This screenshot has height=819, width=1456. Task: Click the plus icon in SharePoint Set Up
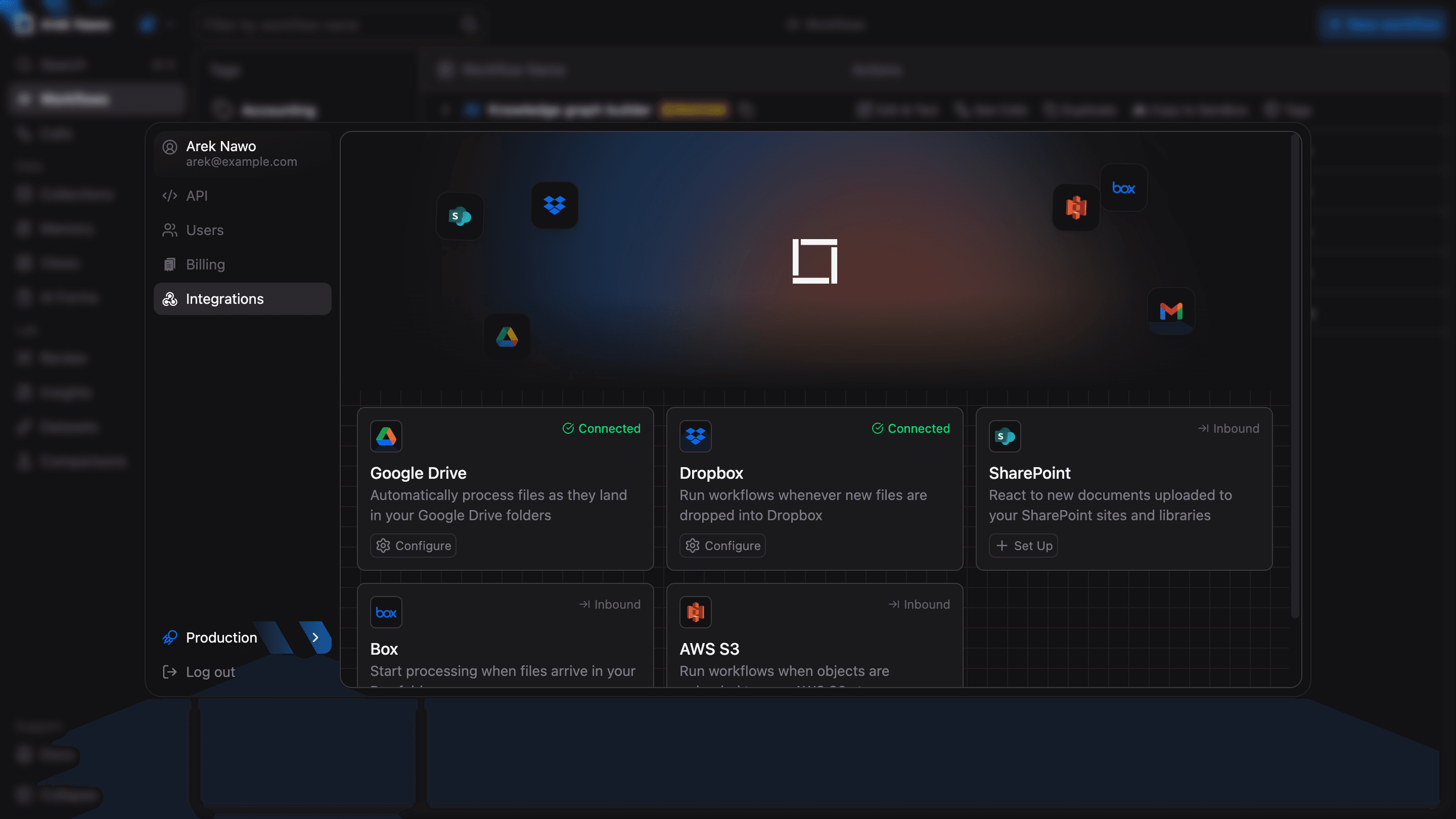1002,545
